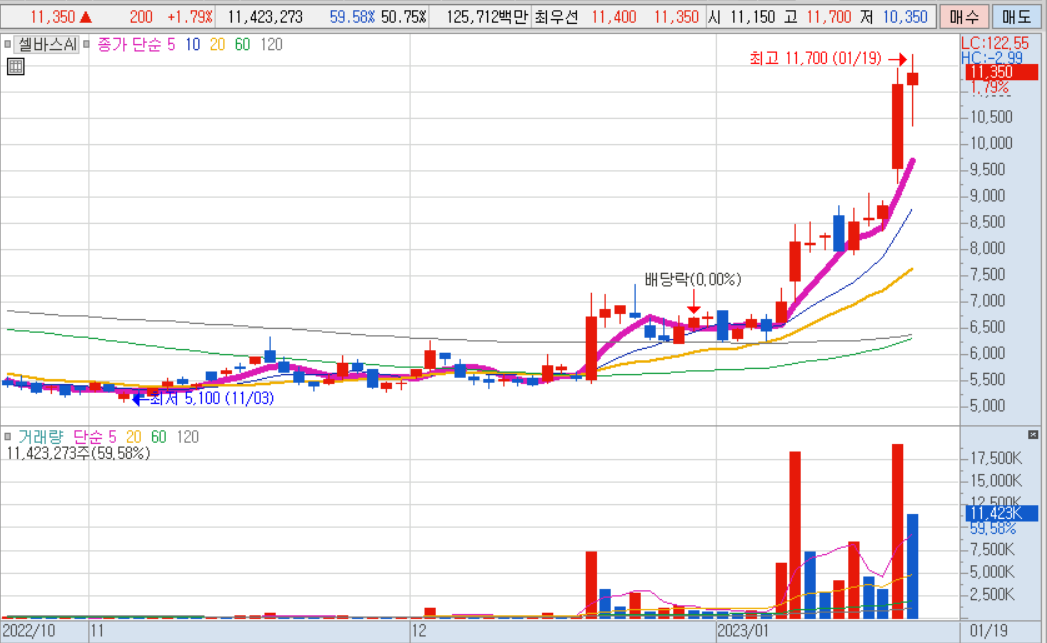
Task: Toggle the small square before 거래량
Action: coord(7,437)
